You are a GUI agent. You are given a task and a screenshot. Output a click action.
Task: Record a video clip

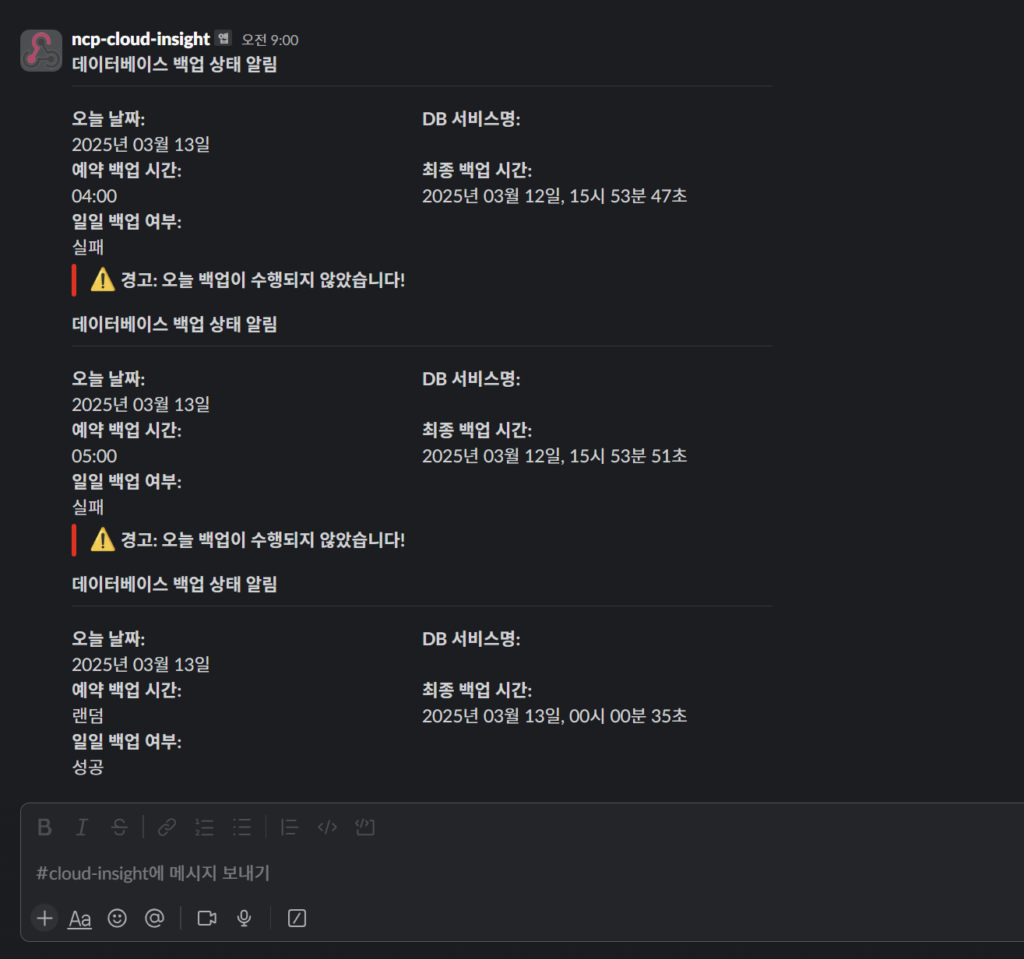click(x=207, y=918)
